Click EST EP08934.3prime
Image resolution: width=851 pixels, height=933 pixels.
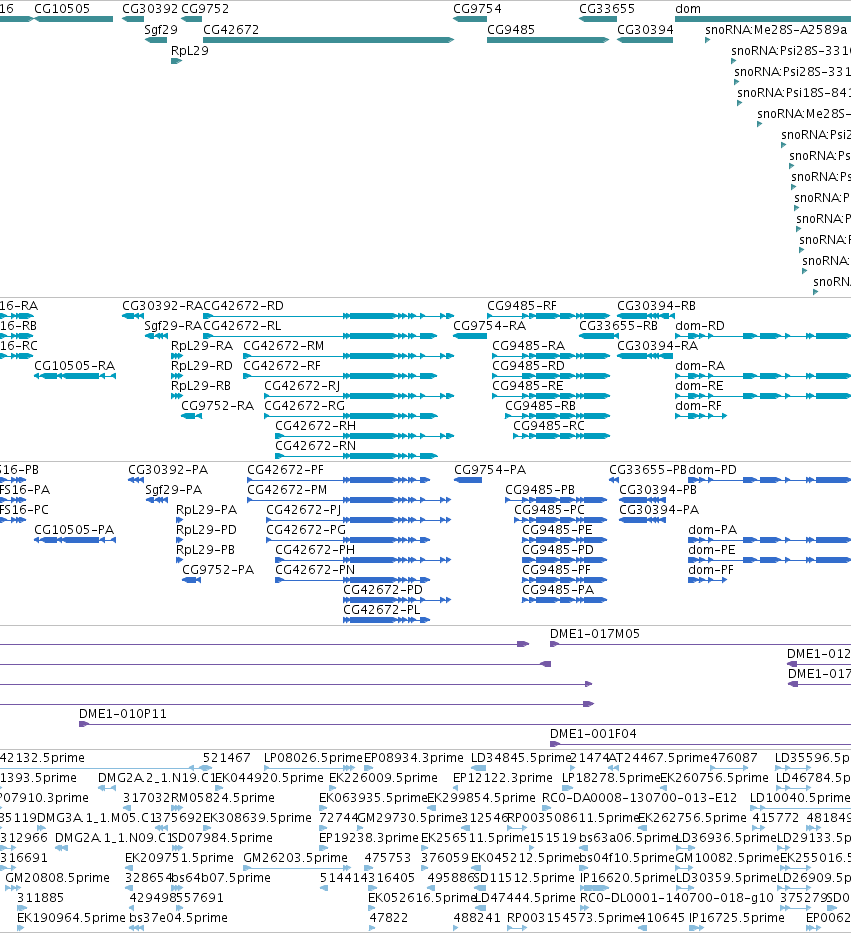368,768
